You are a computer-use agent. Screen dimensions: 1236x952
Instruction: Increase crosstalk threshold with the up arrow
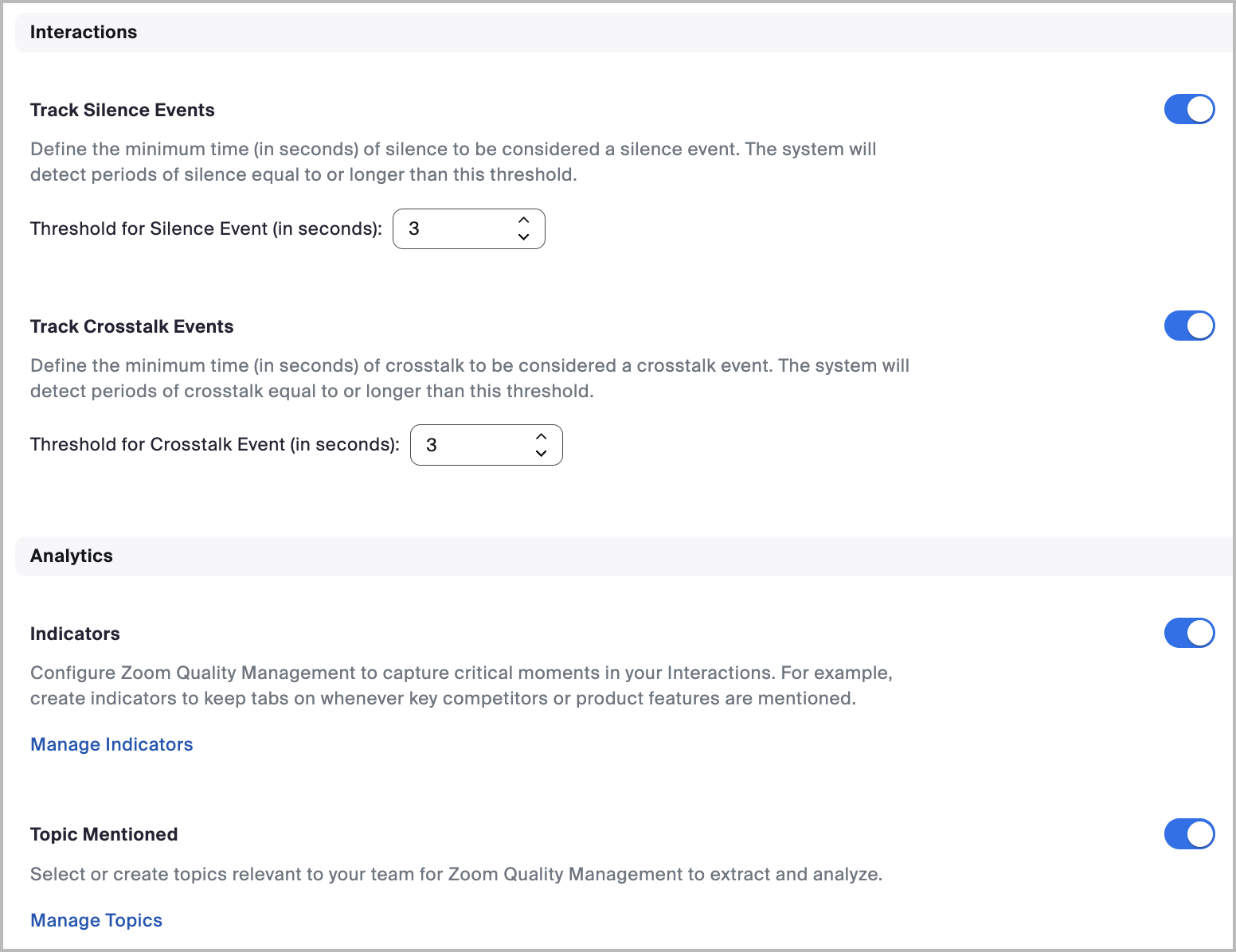(541, 436)
